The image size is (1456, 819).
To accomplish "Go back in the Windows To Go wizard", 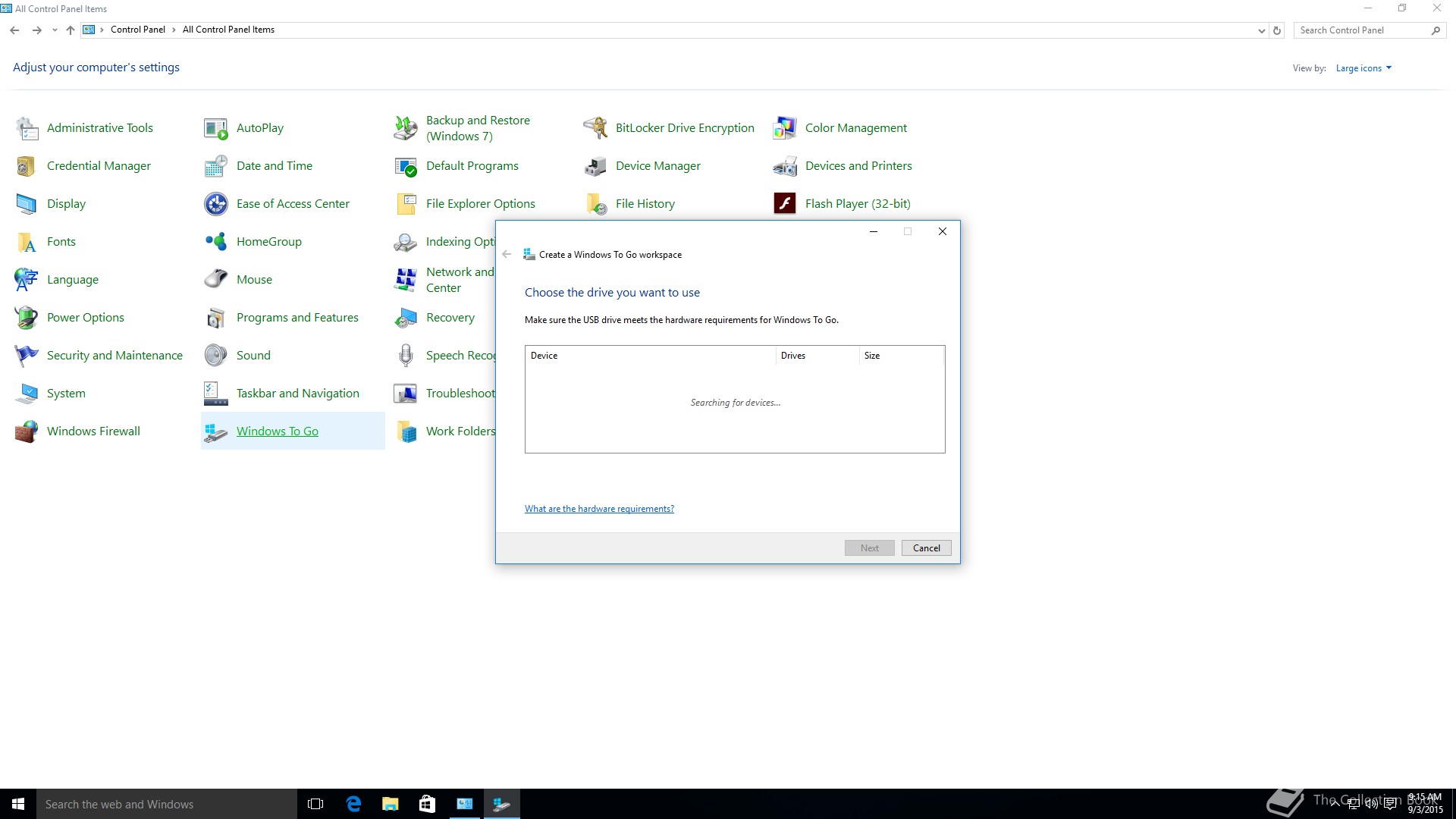I will (x=507, y=255).
